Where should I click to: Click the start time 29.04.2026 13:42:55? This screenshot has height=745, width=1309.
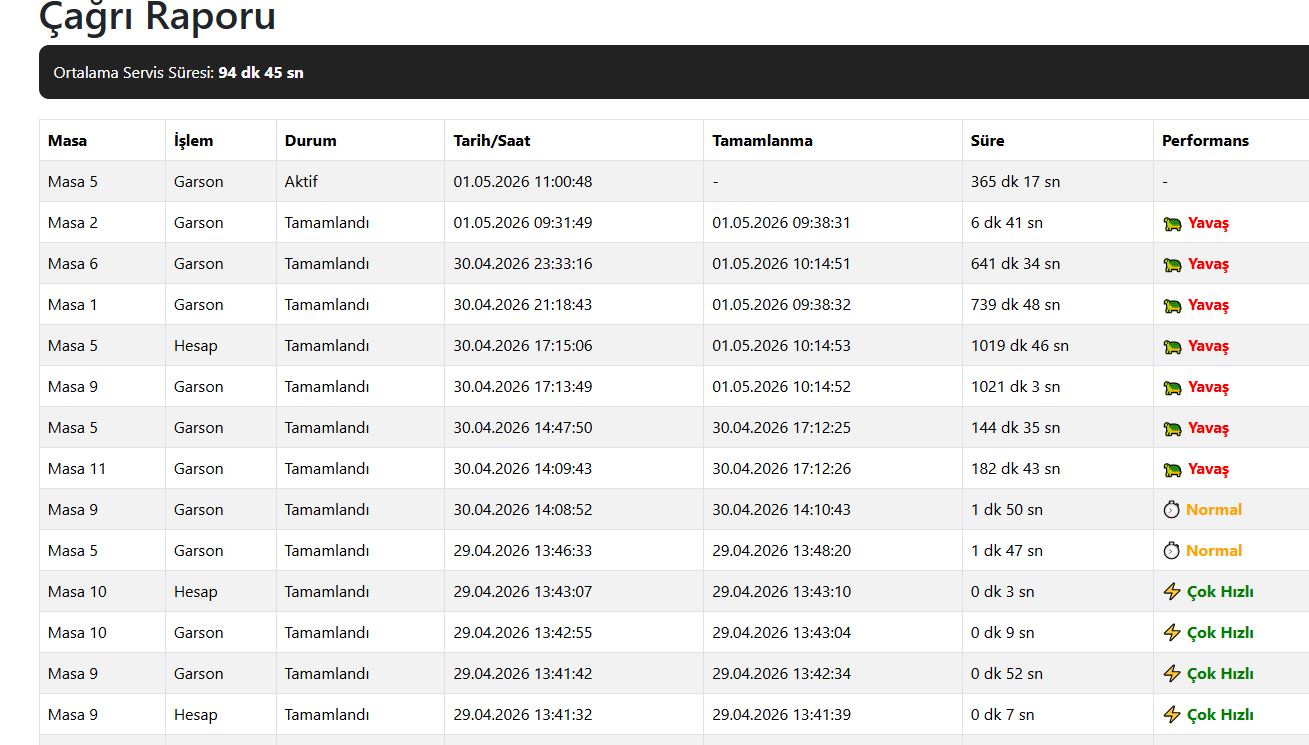point(522,633)
